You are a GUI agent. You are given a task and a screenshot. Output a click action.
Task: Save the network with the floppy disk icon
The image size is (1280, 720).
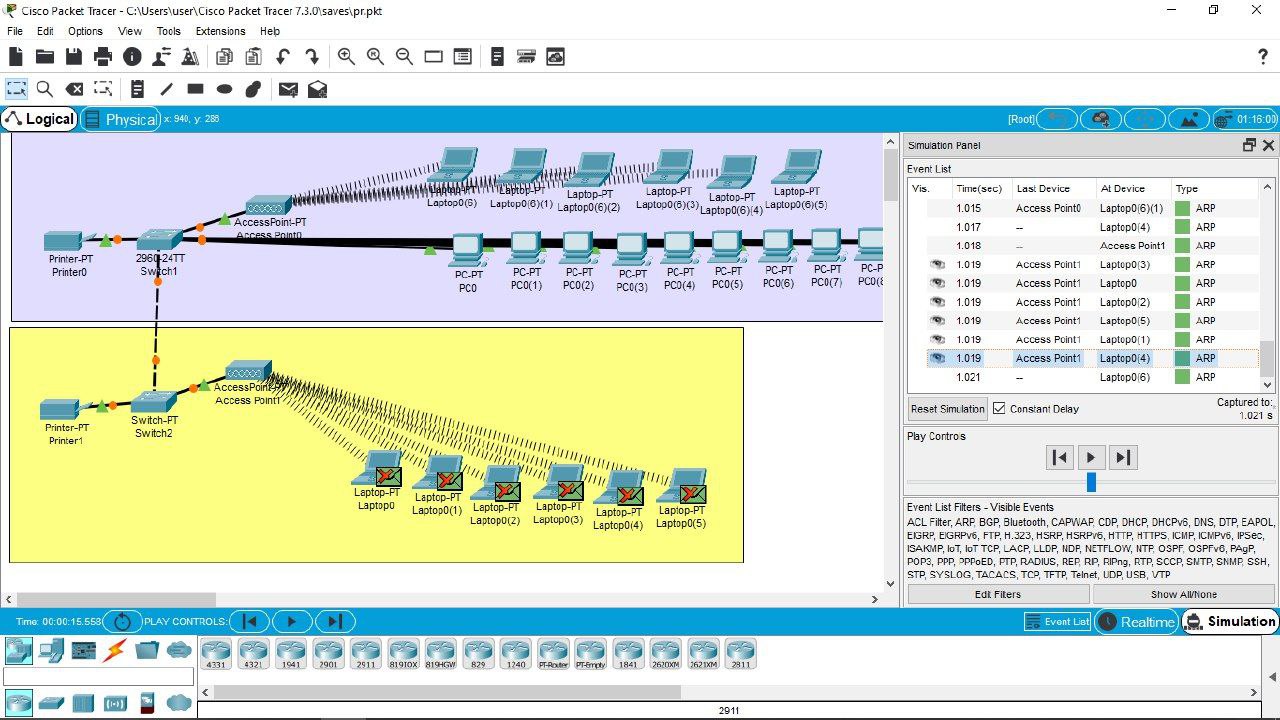click(x=74, y=57)
